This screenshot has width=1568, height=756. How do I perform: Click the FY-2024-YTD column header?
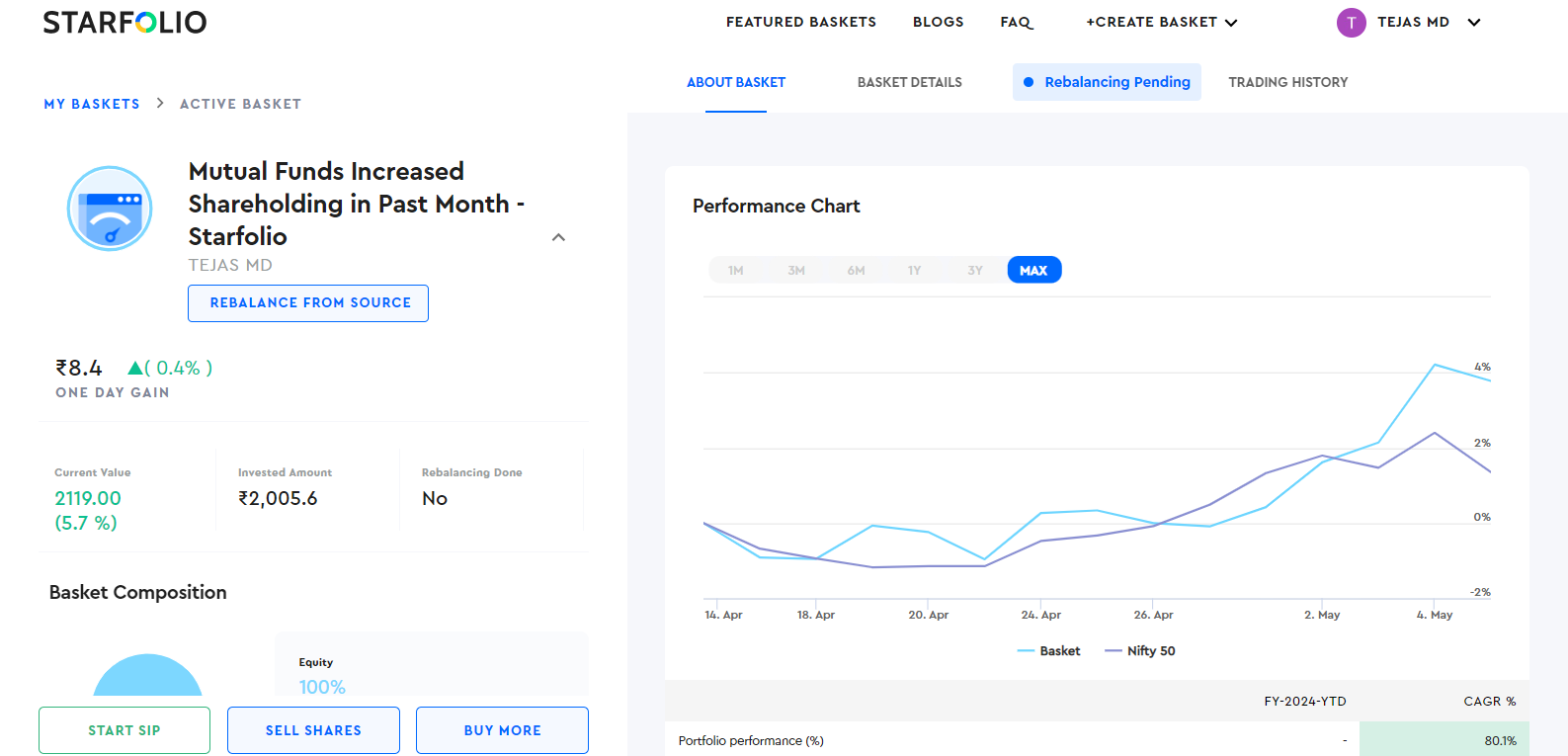tap(1305, 701)
